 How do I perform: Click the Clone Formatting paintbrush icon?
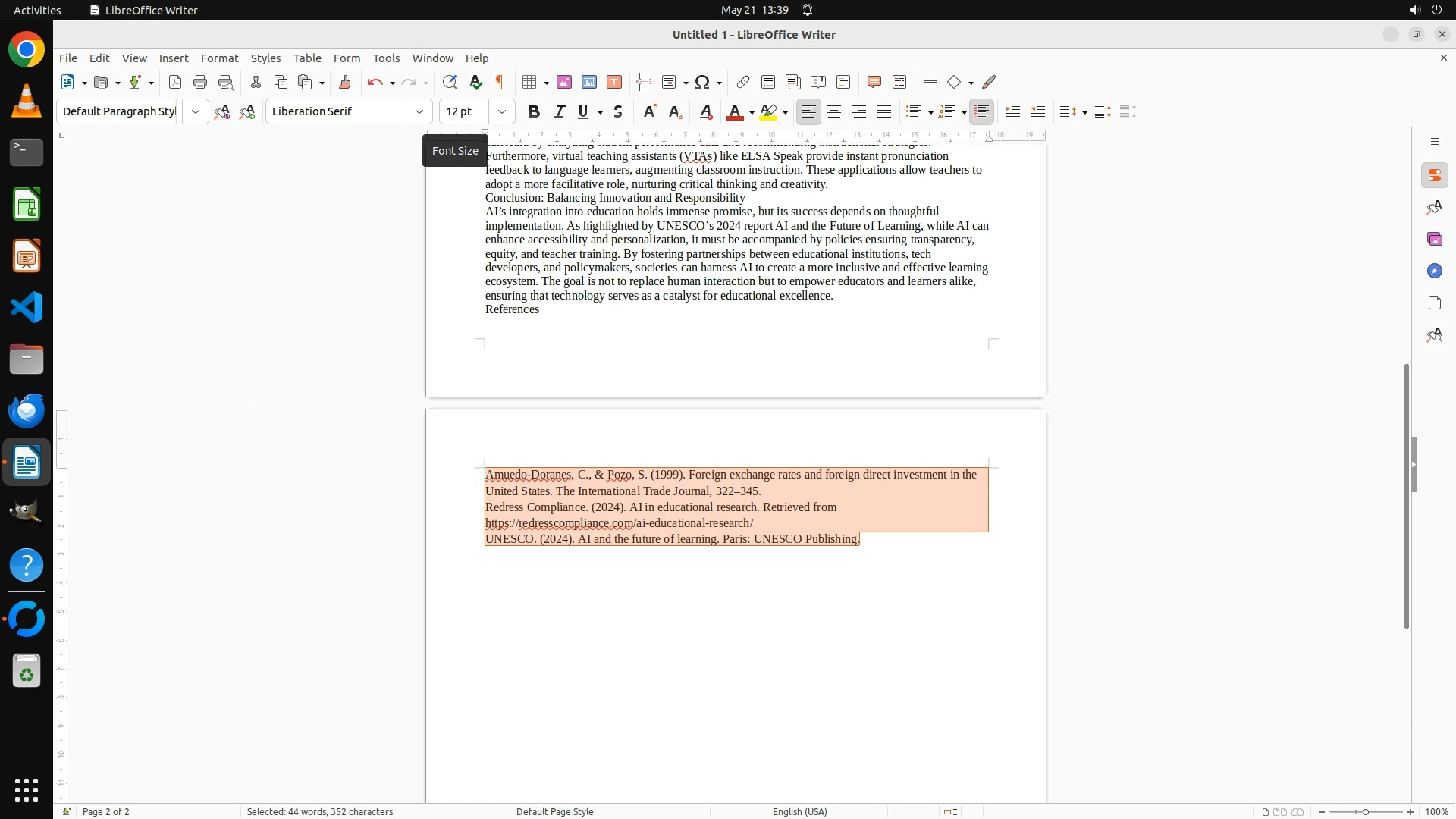345,83
